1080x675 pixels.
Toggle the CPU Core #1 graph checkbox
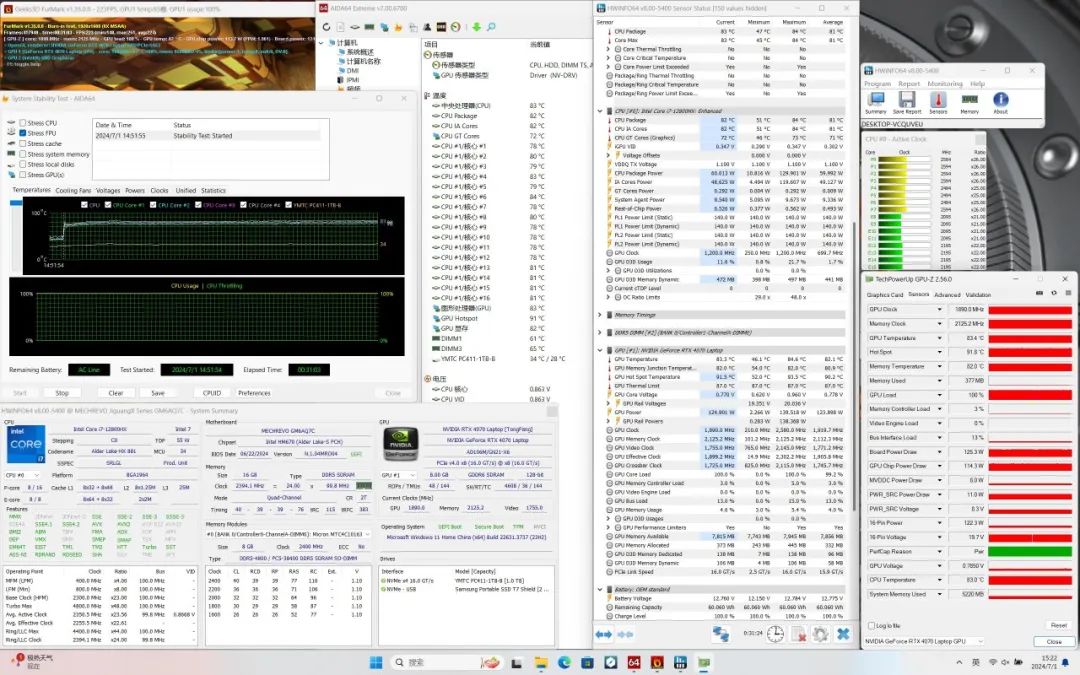point(109,205)
